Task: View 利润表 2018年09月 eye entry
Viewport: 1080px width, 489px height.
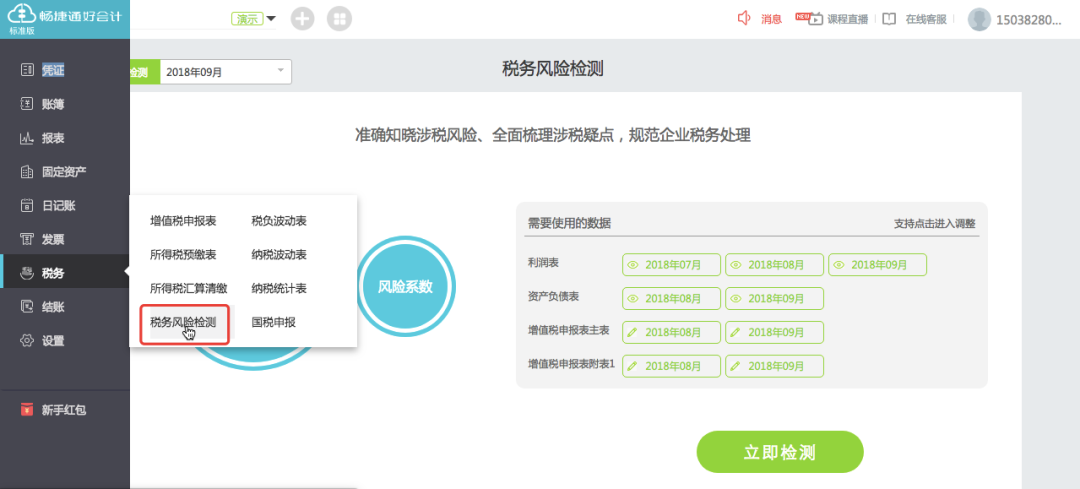Action: (877, 265)
